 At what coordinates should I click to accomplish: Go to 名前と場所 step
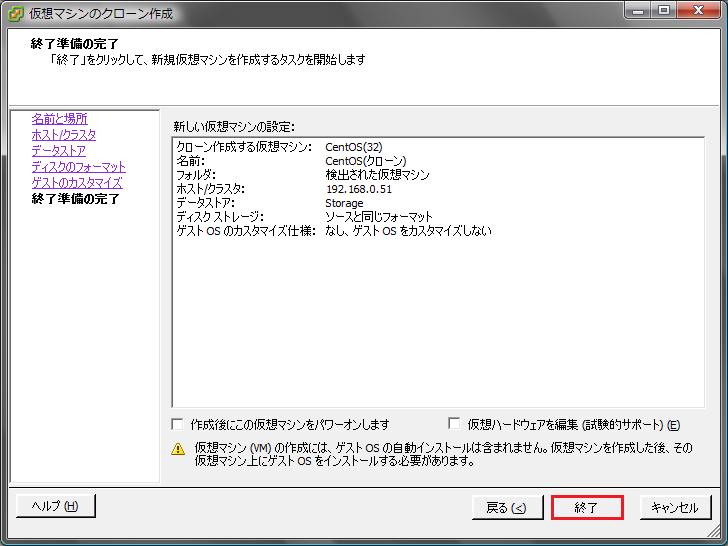tap(59, 119)
